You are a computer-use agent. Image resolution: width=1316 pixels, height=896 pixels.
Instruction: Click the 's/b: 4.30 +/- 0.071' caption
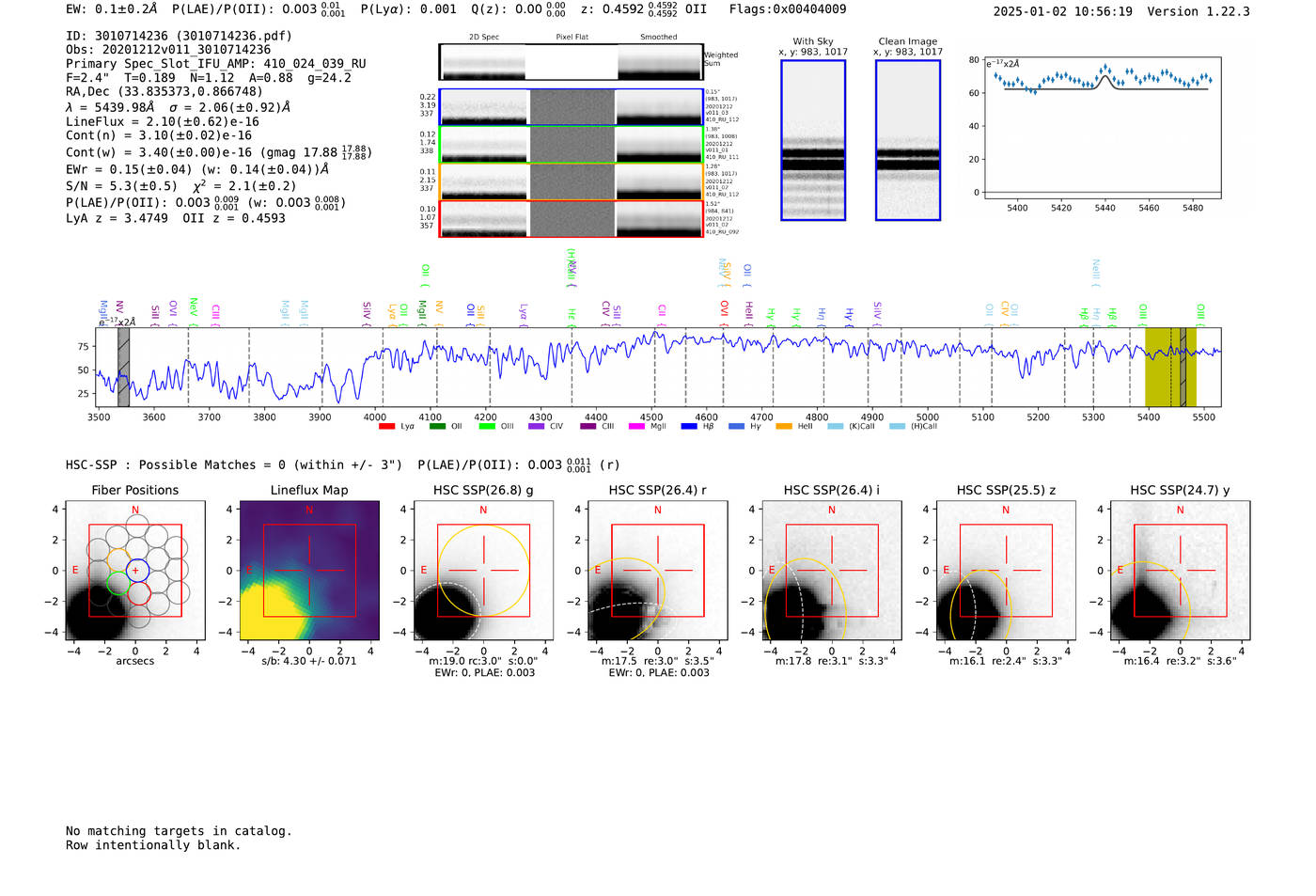click(x=309, y=661)
